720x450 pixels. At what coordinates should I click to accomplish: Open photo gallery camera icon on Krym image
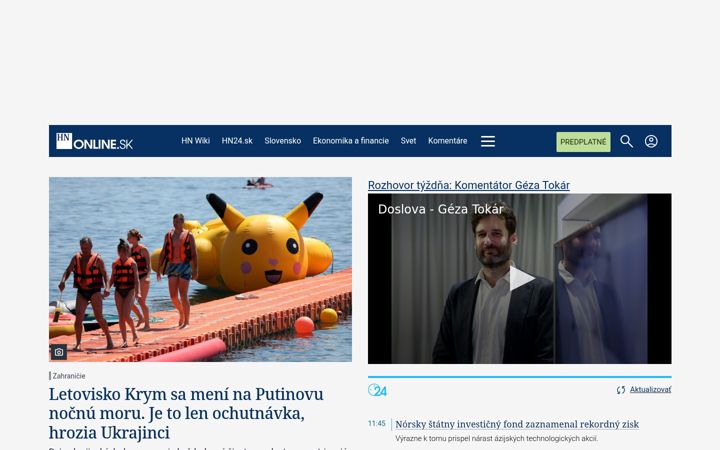pyautogui.click(x=59, y=352)
